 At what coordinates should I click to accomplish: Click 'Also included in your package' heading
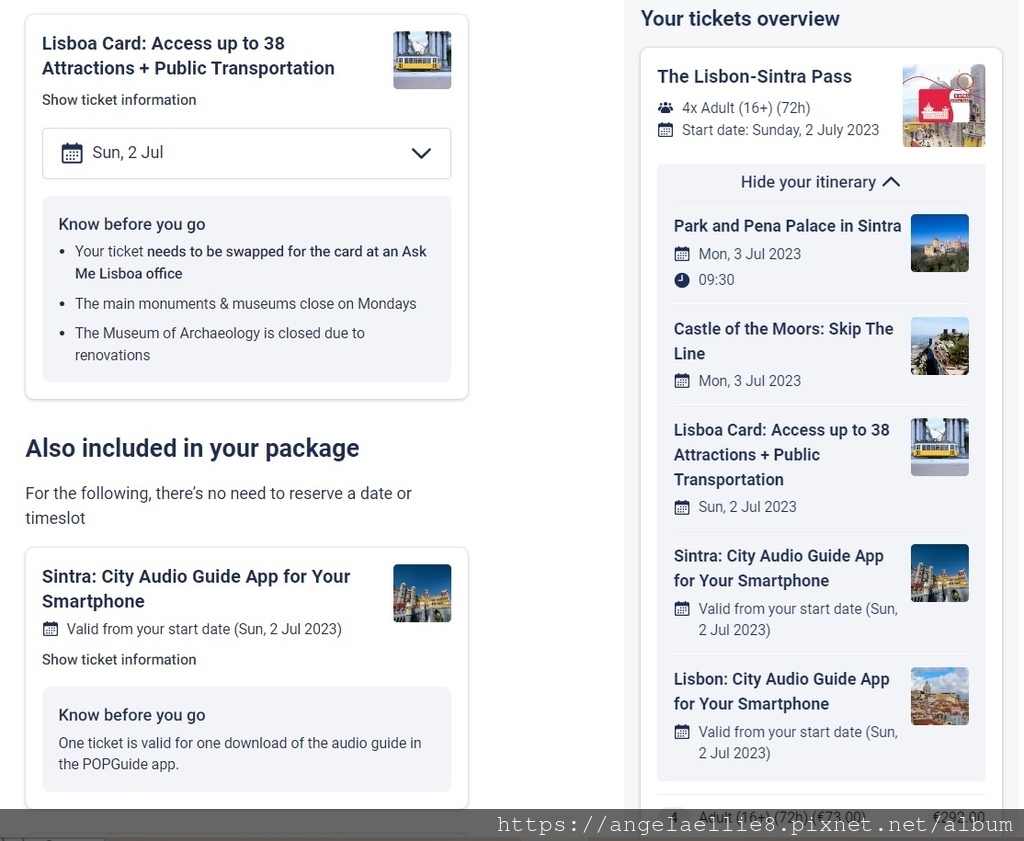coord(192,449)
